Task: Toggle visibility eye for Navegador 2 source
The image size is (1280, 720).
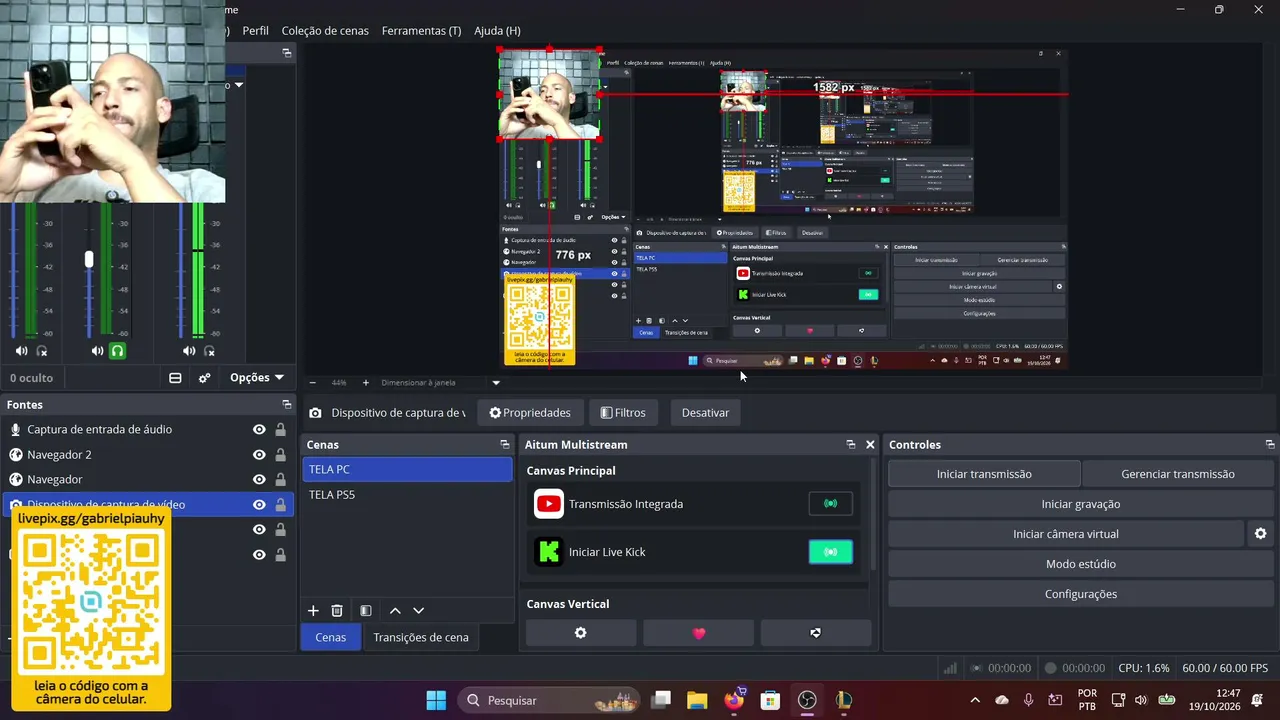Action: click(259, 455)
